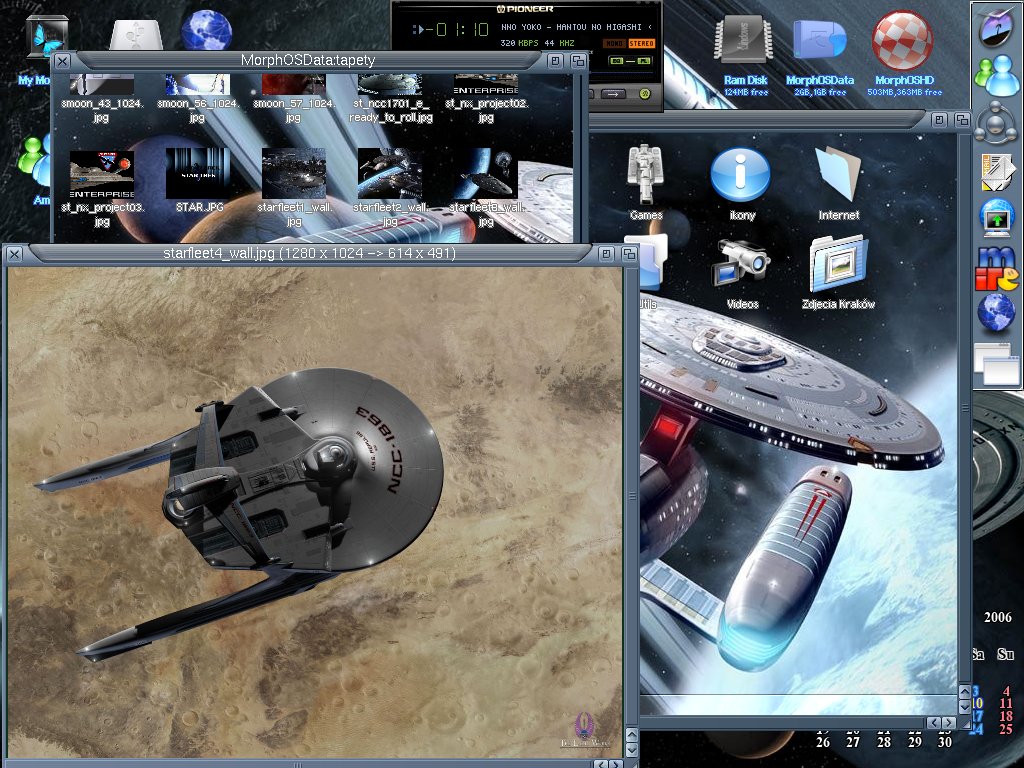This screenshot has width=1024, height=768.
Task: Select date 30 on the desktop calendar
Action: click(944, 742)
